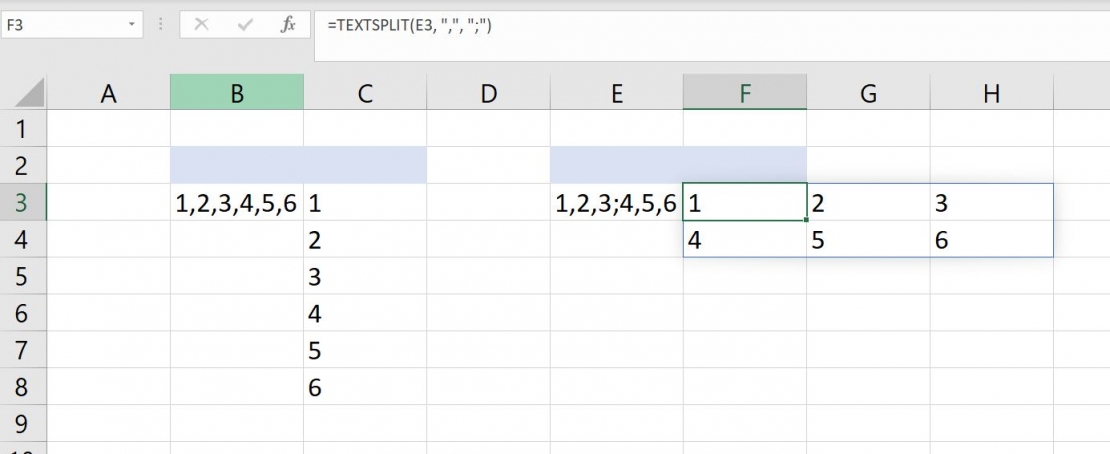Viewport: 1110px width, 454px height.
Task: Select column F header
Action: point(745,92)
